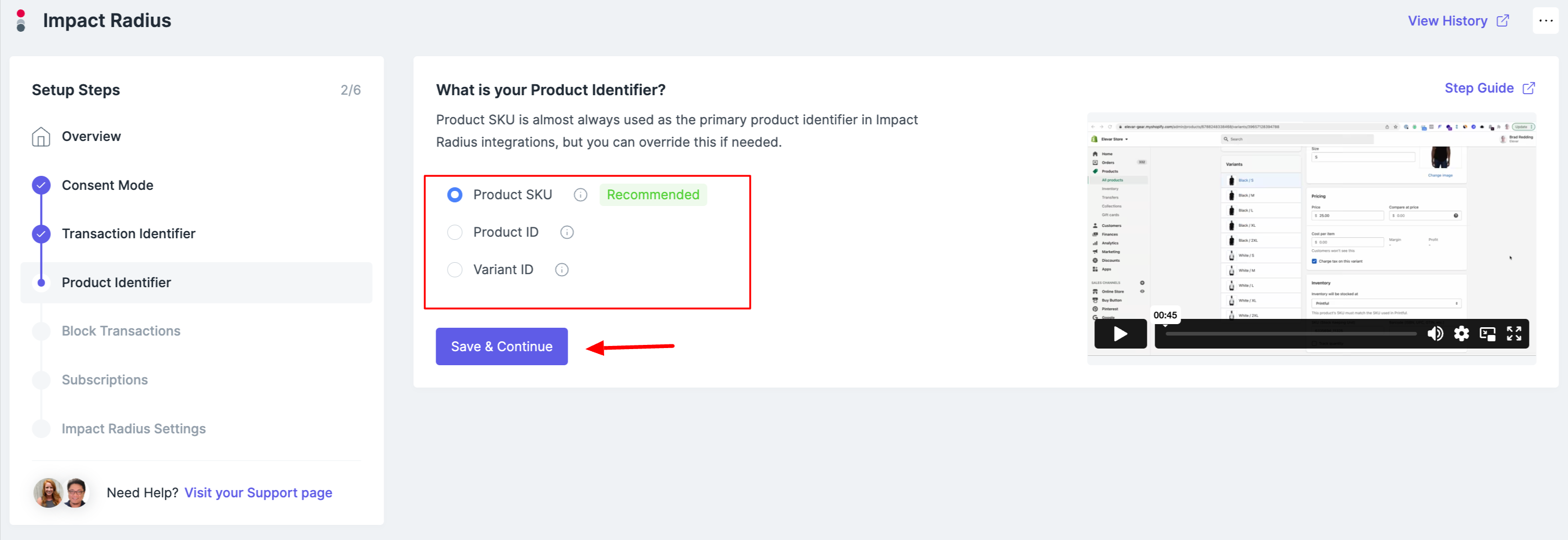Mute the video with the volume icon
The width and height of the screenshot is (1568, 540).
tap(1435, 333)
